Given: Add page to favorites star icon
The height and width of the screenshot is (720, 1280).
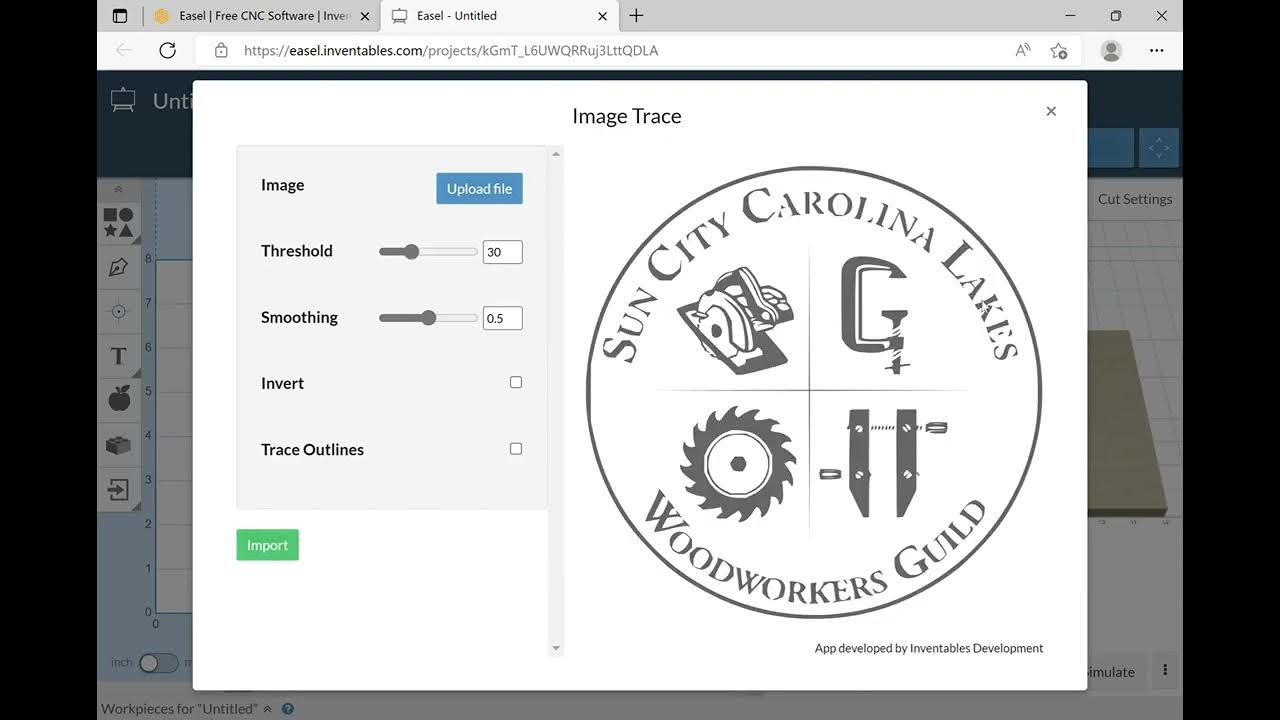Looking at the screenshot, I should click(1059, 50).
